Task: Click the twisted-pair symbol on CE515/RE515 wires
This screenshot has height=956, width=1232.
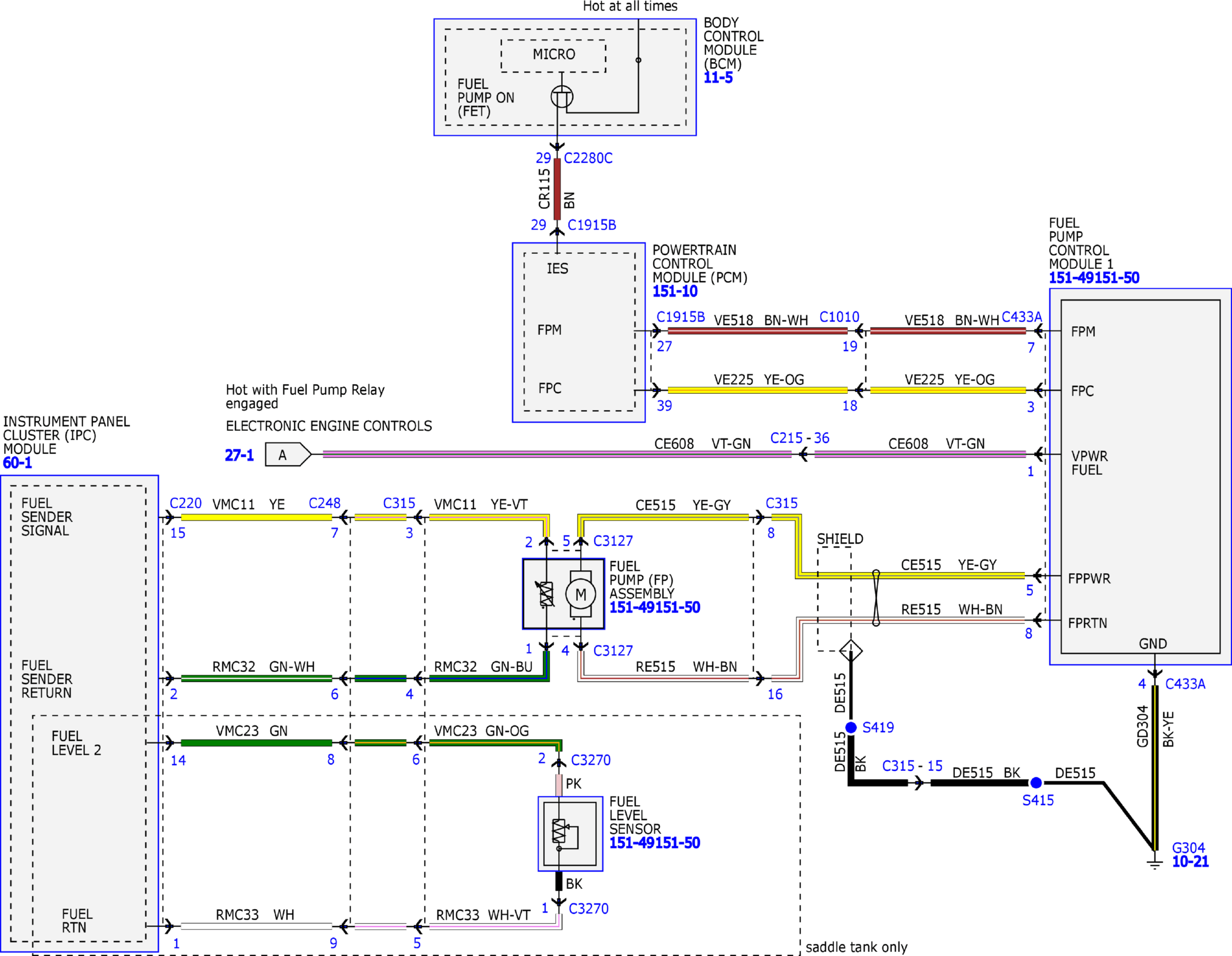Action: click(876, 598)
